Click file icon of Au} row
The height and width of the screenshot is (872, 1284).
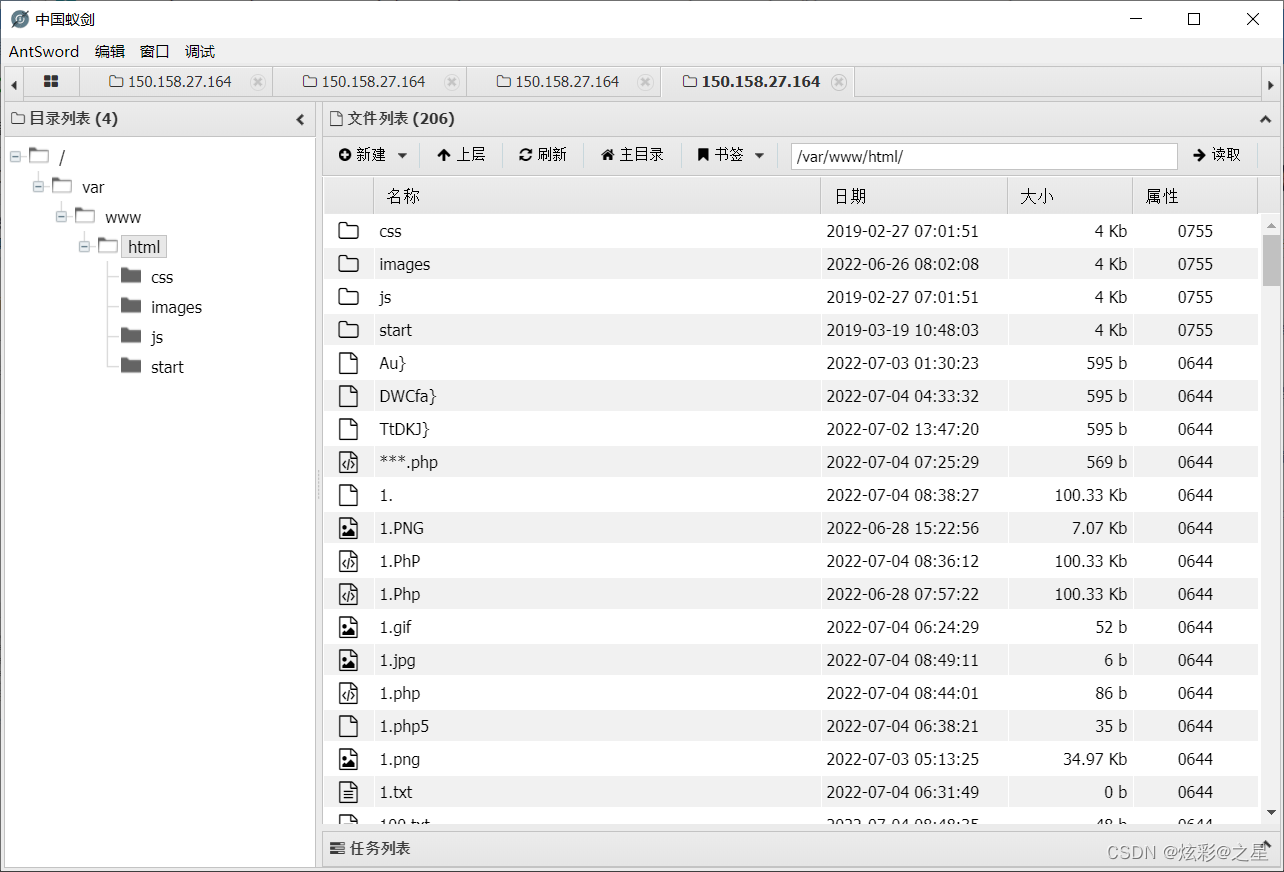(x=348, y=363)
